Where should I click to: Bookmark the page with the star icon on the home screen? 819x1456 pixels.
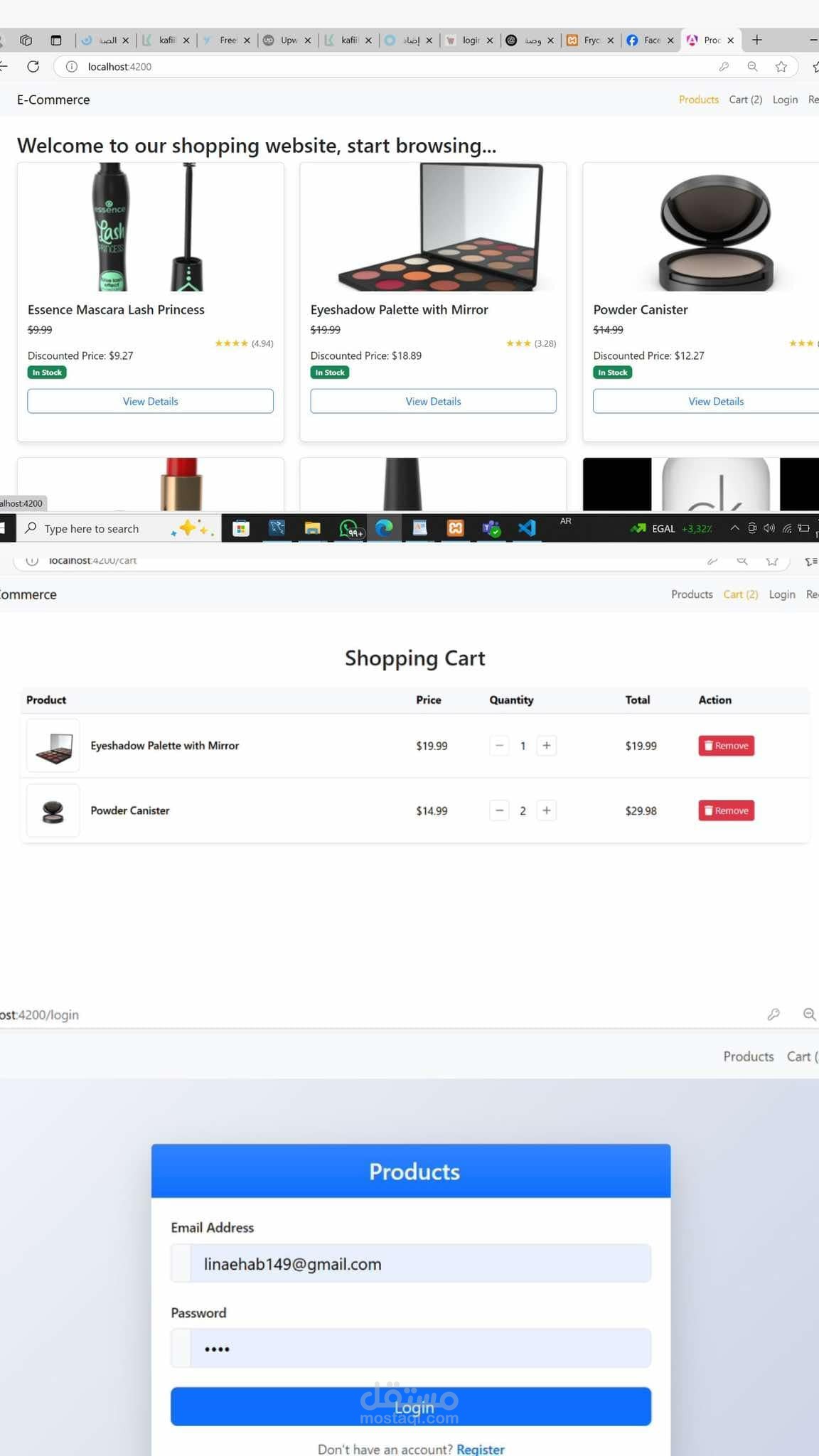(781, 67)
